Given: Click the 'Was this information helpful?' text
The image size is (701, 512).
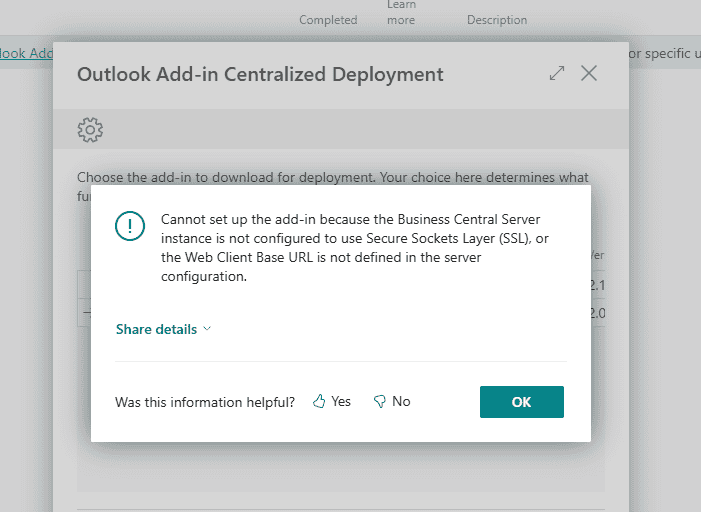Looking at the screenshot, I should pos(205,402).
